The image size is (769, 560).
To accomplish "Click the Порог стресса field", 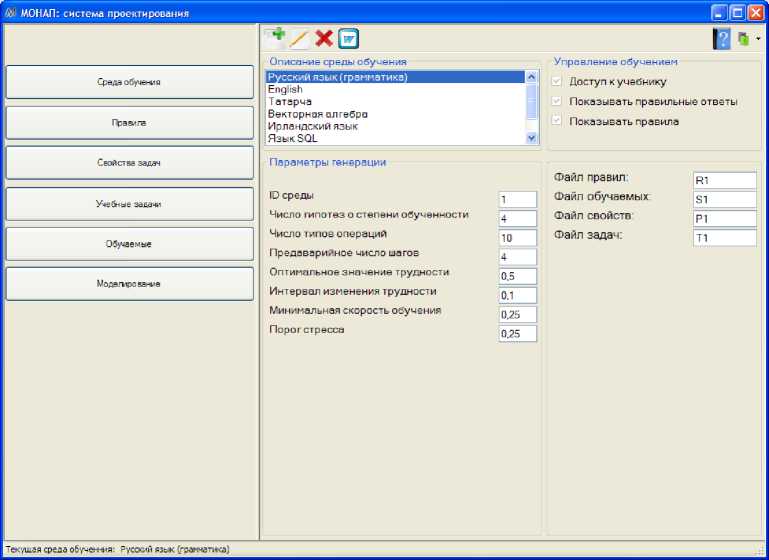I will tap(517, 334).
